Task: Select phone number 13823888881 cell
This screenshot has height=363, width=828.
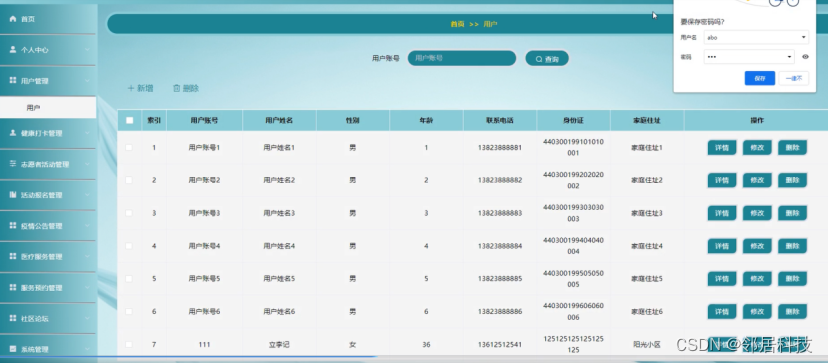Action: [500, 148]
